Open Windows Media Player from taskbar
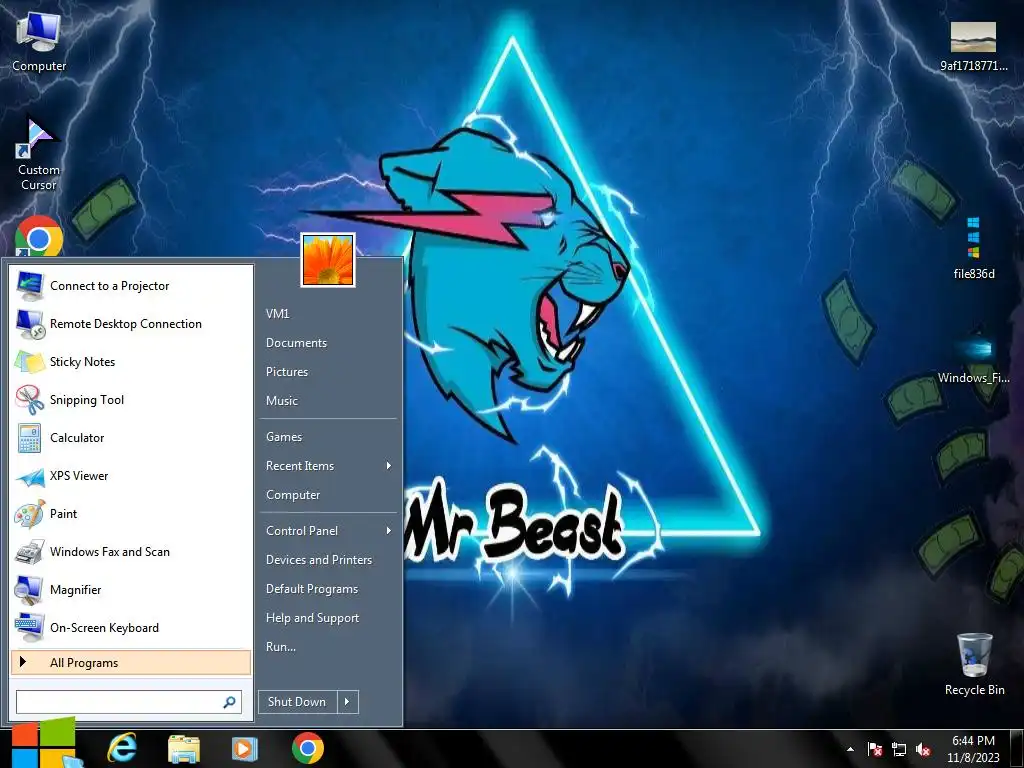 (x=244, y=748)
